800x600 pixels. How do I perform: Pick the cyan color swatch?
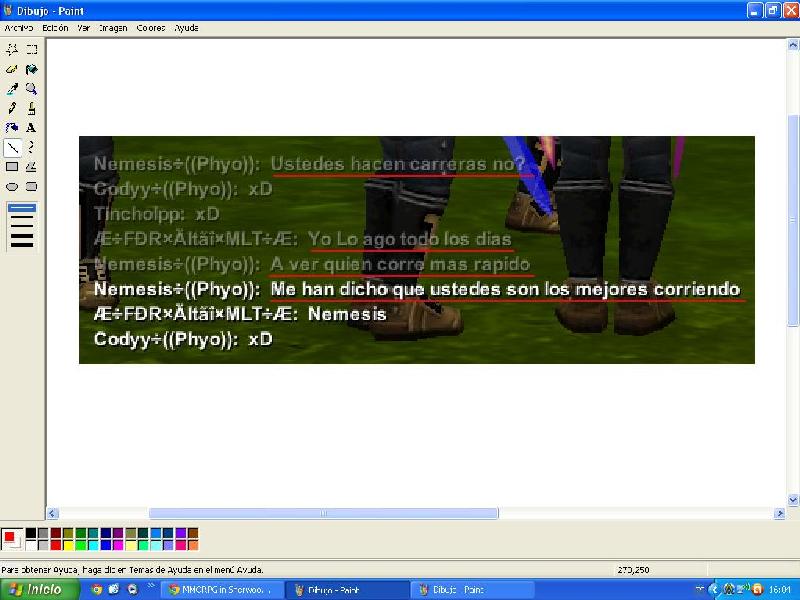(93, 545)
